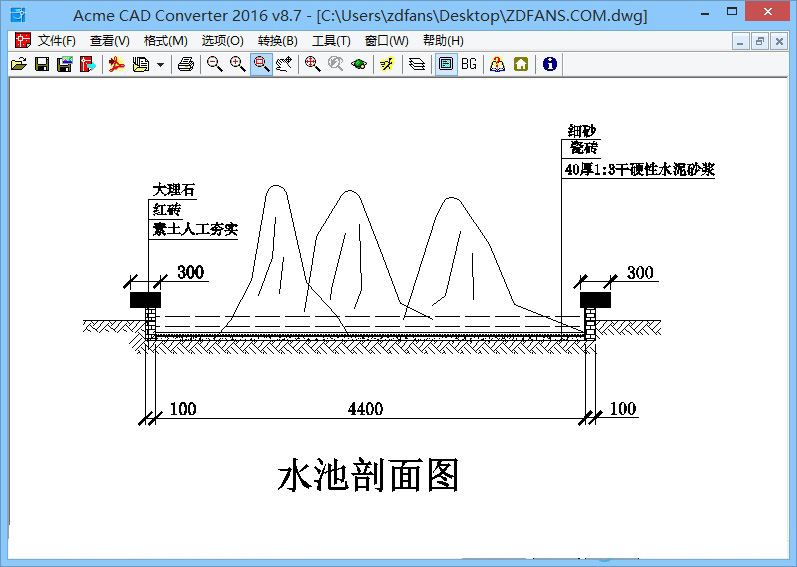The height and width of the screenshot is (567, 797).
Task: Toggle the layout view icon
Action: (x=446, y=64)
